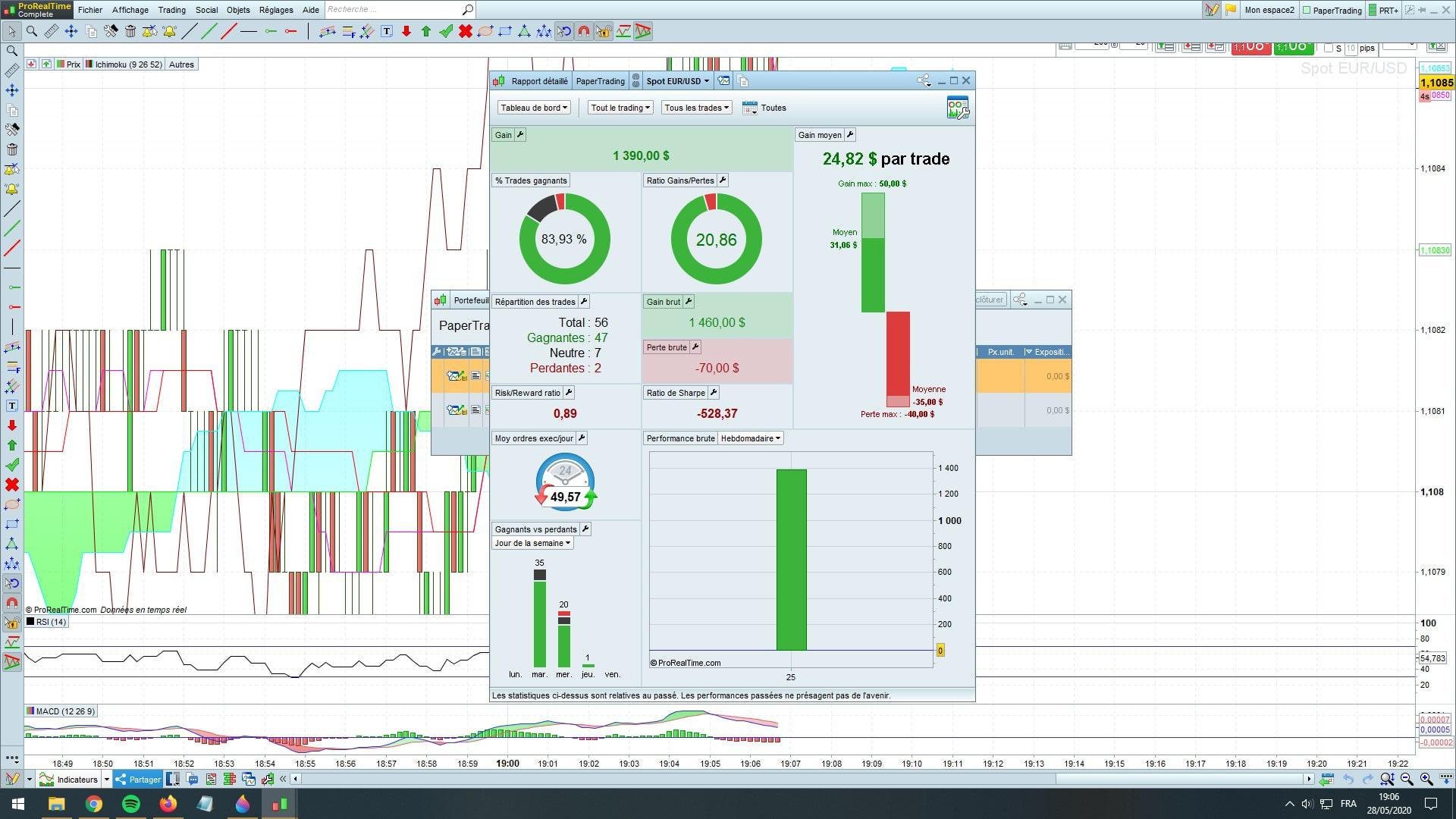Viewport: 1456px width, 819px height.
Task: Open the Tableau de bord dropdown
Action: 533,108
